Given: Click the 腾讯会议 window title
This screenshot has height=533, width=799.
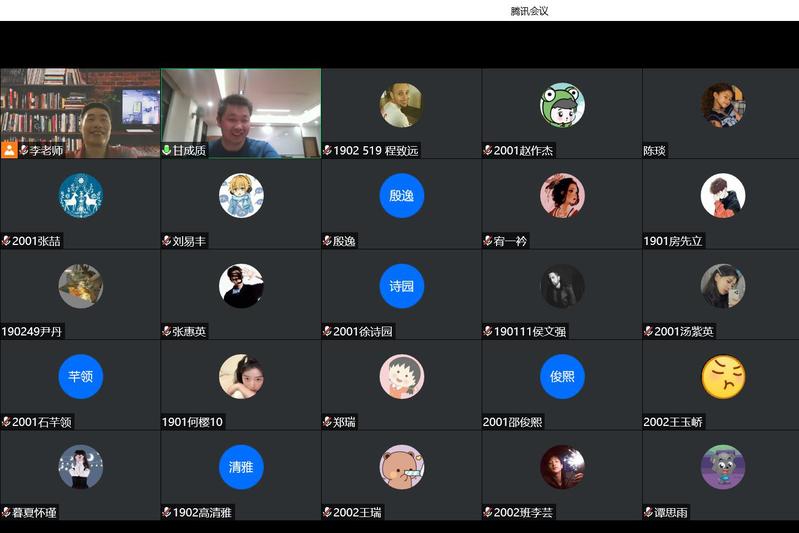Looking at the screenshot, I should click(x=529, y=11).
